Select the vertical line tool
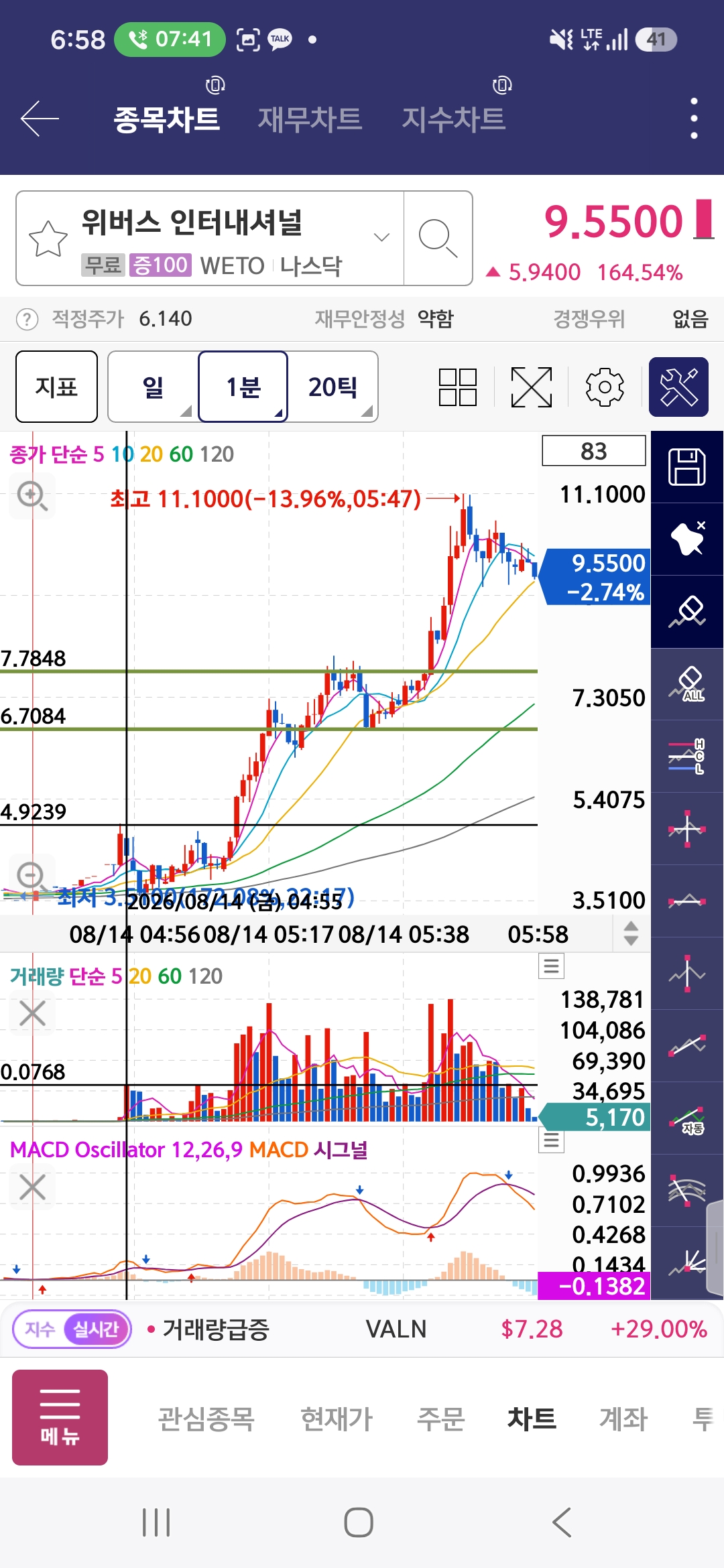The width and height of the screenshot is (724, 1568). pos(687,974)
